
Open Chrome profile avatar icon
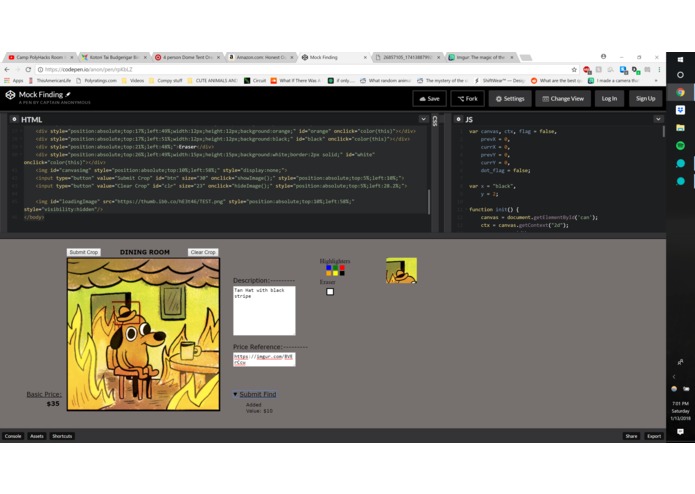pyautogui.click(x=603, y=57)
